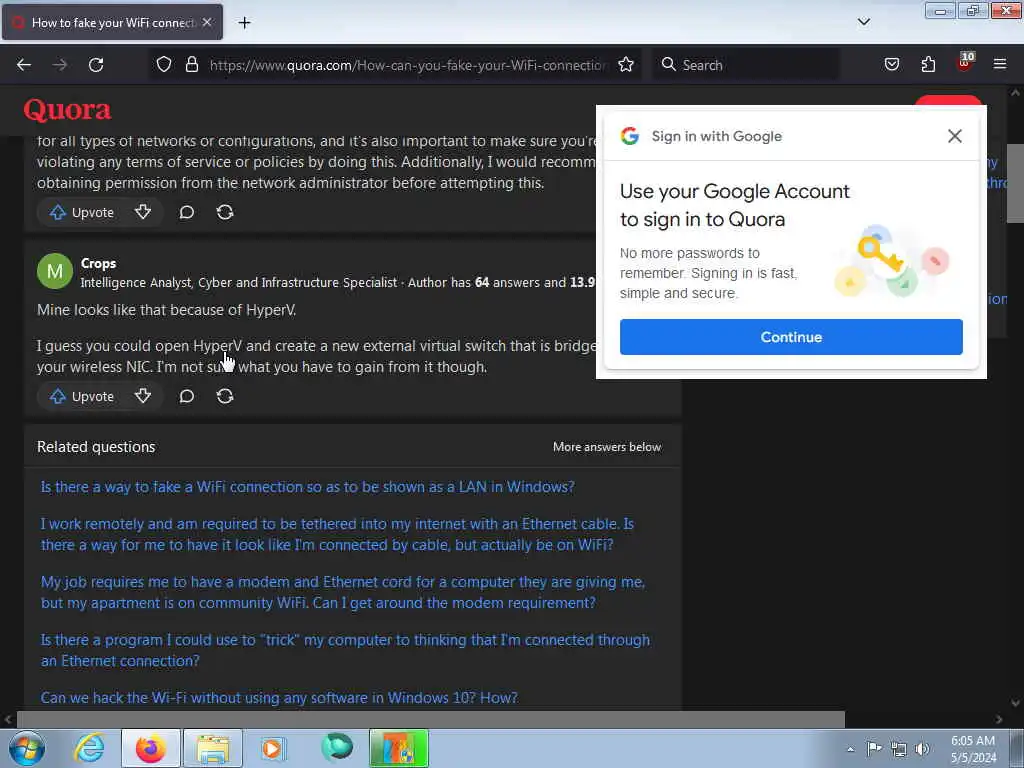Open question about community WiFi modem requirement
Viewport: 1024px width, 768px height.
point(343,592)
